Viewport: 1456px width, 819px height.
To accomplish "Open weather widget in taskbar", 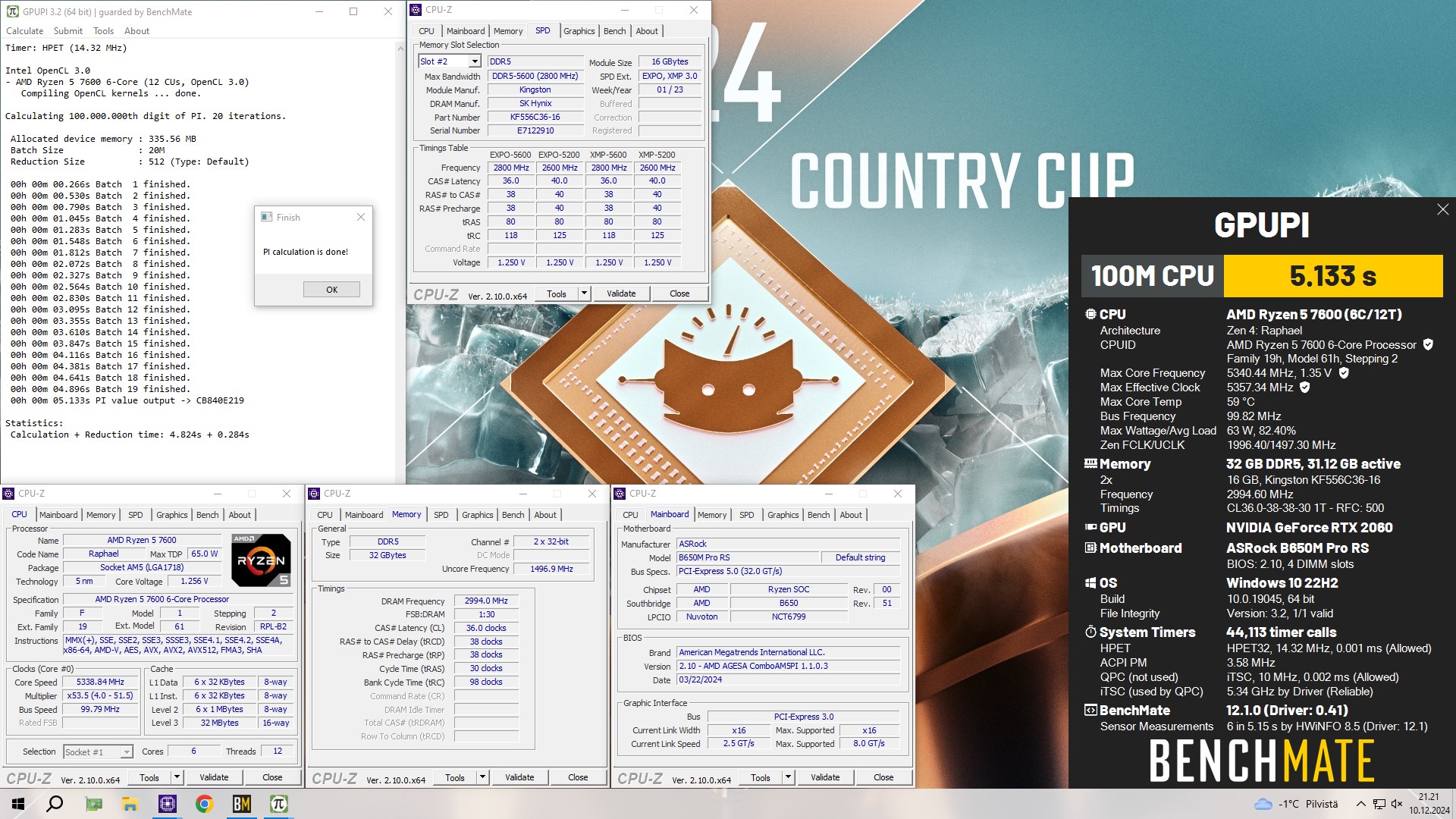I will pyautogui.click(x=1296, y=804).
